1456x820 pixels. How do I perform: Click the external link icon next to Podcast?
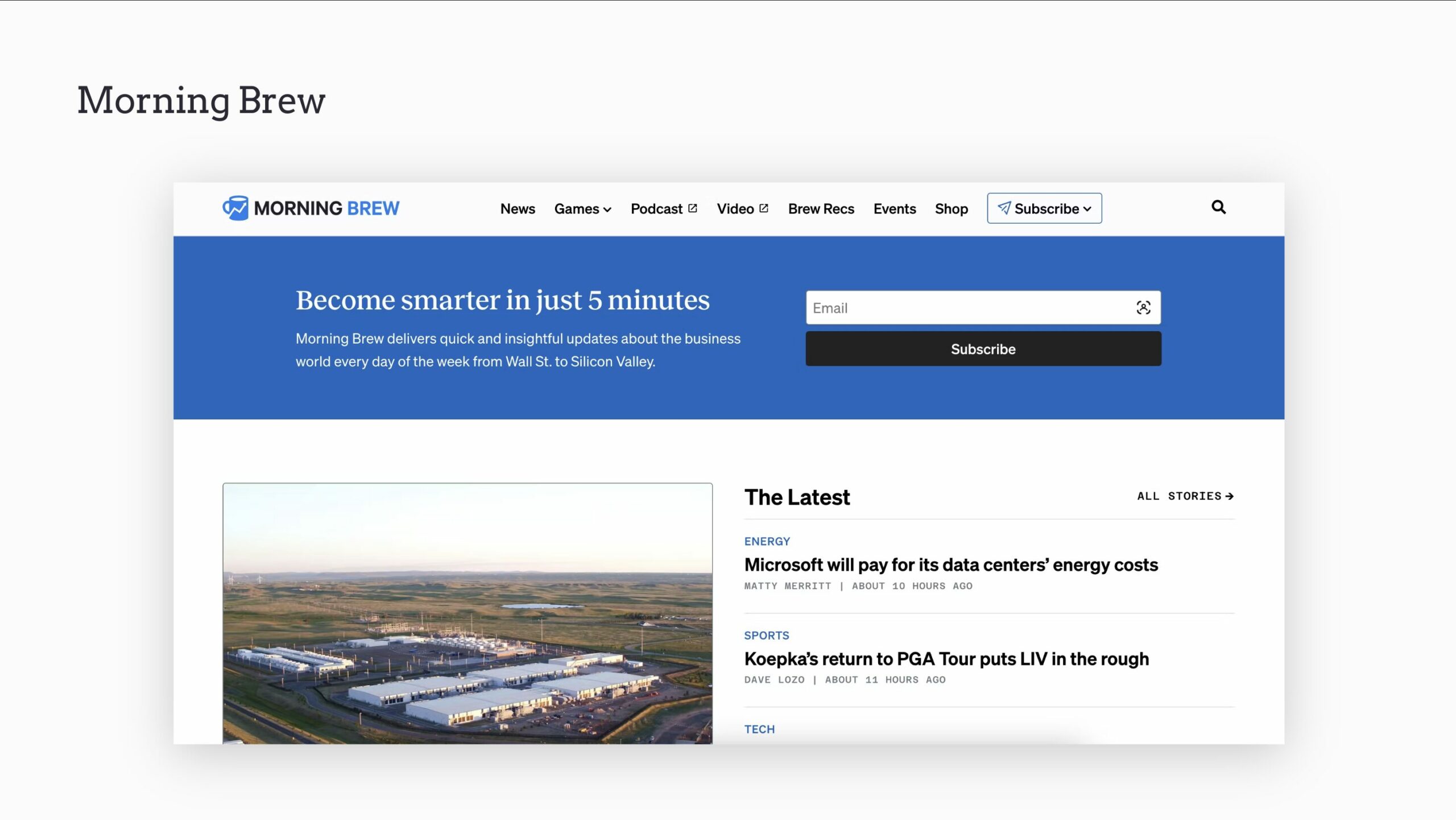point(693,208)
